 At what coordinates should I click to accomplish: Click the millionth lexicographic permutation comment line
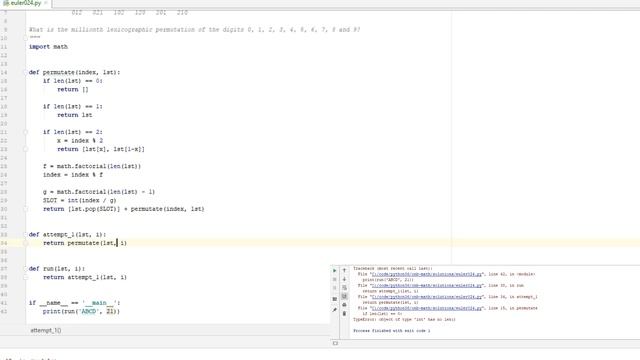[x=194, y=29]
